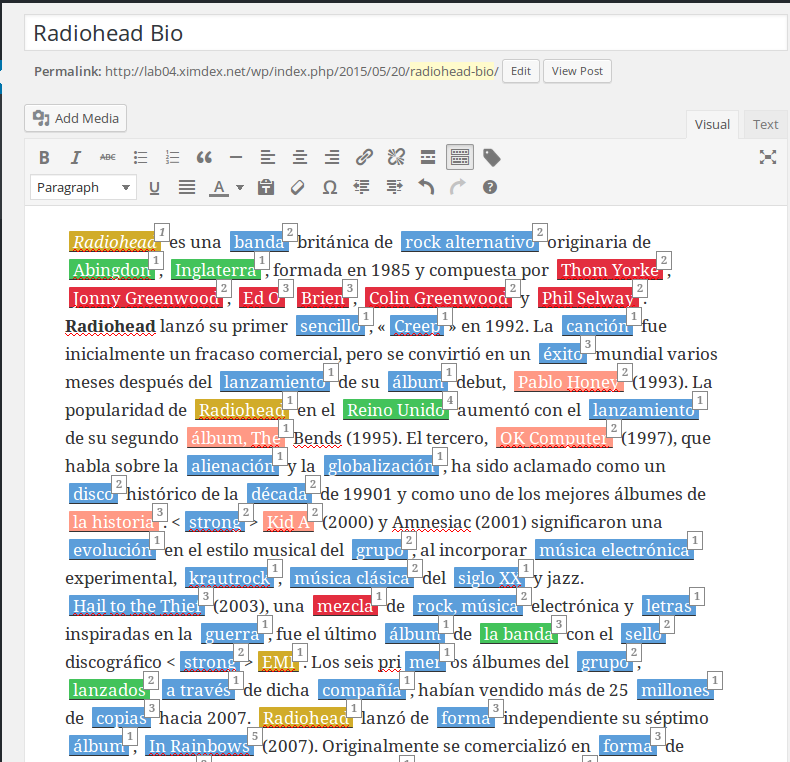The image size is (790, 762).
Task: Click the salmon 'Kid A' annotation
Action: pyautogui.click(x=288, y=522)
